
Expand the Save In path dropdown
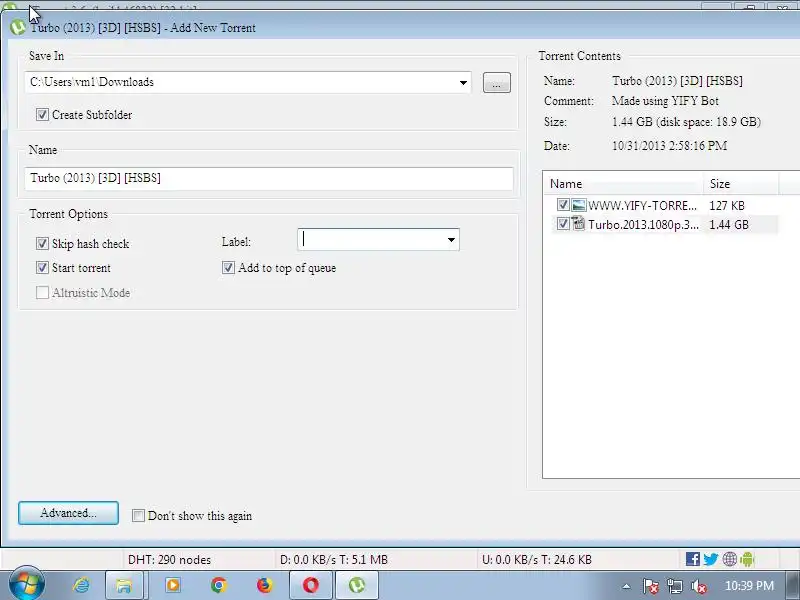463,82
